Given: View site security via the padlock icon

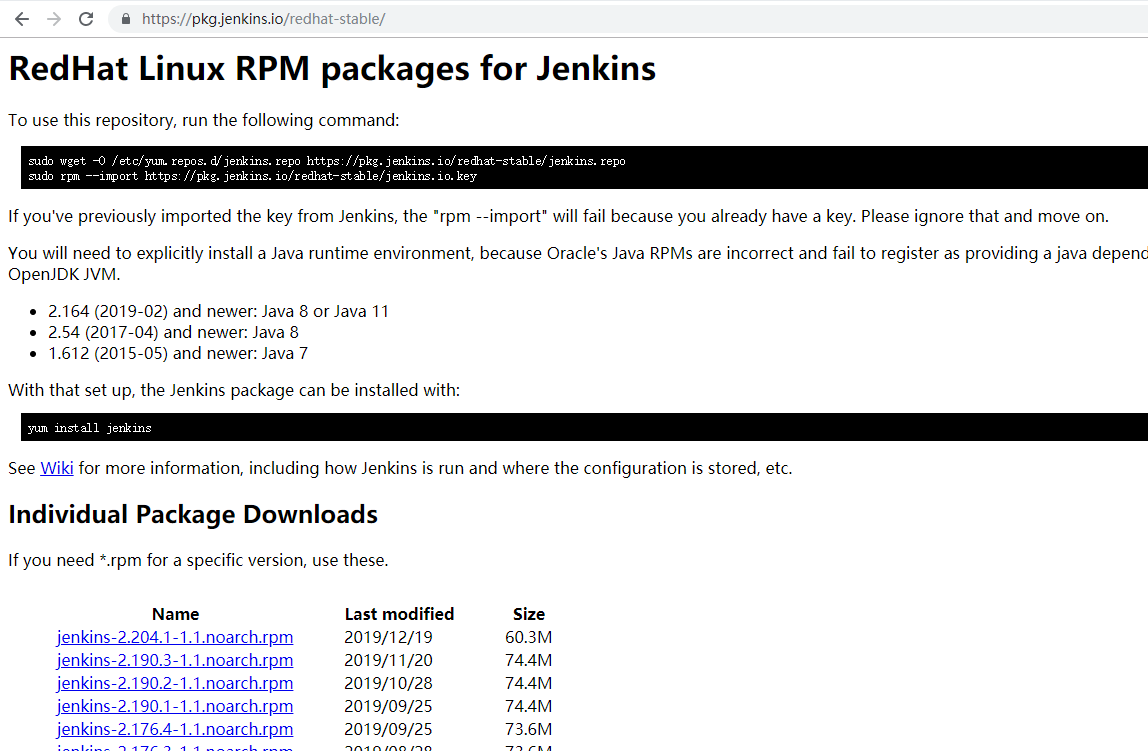Looking at the screenshot, I should pyautogui.click(x=126, y=19).
